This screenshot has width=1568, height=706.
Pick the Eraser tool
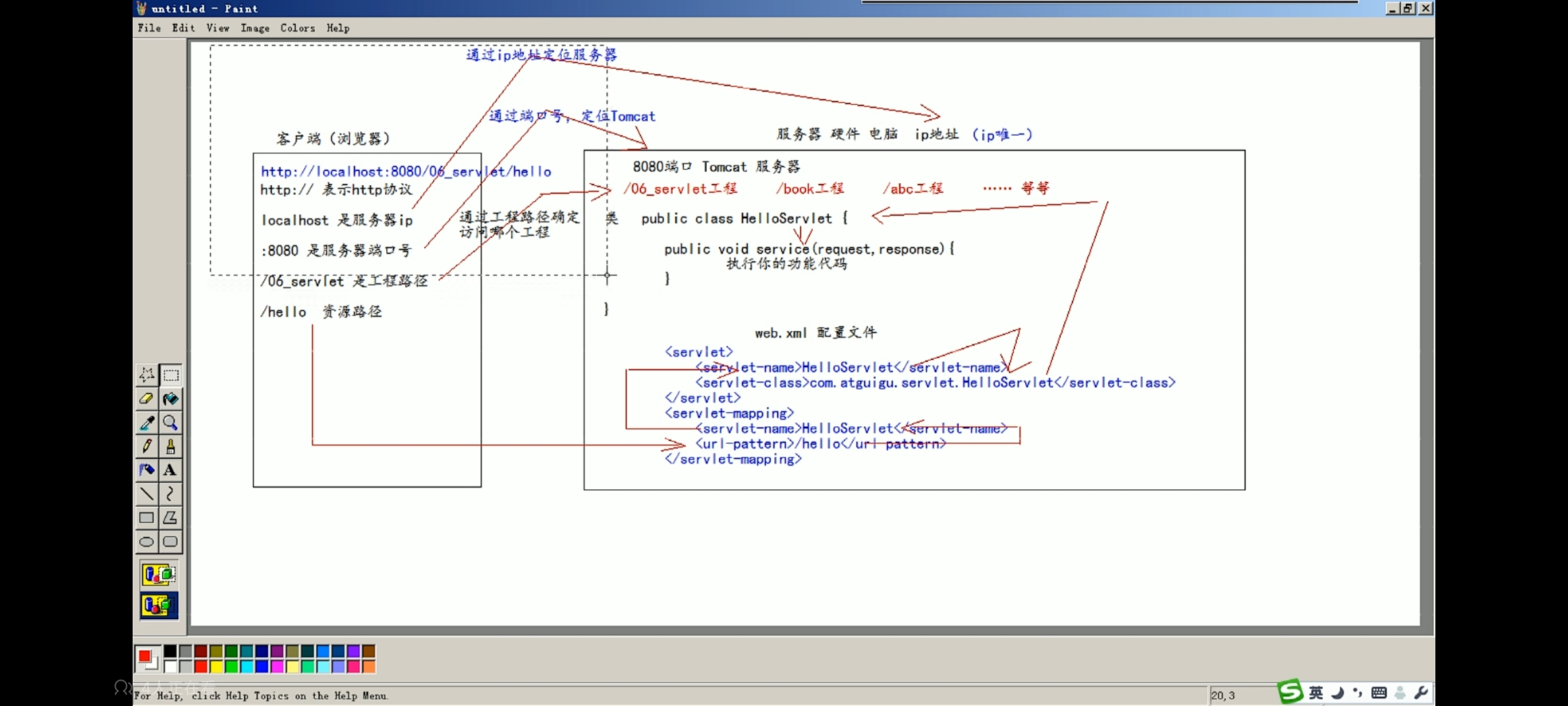(146, 399)
